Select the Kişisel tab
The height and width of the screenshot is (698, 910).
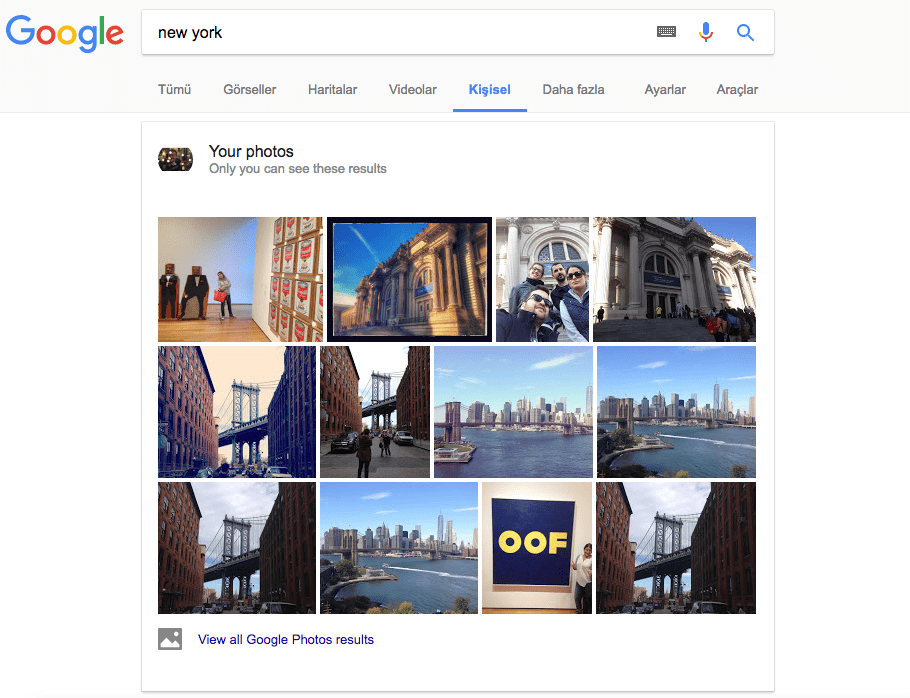pyautogui.click(x=489, y=89)
